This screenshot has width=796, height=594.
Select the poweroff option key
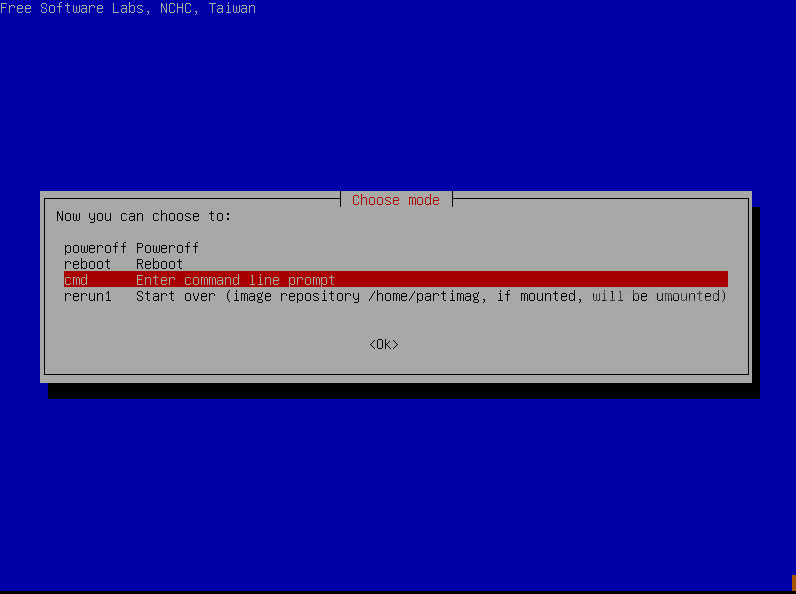(x=95, y=248)
